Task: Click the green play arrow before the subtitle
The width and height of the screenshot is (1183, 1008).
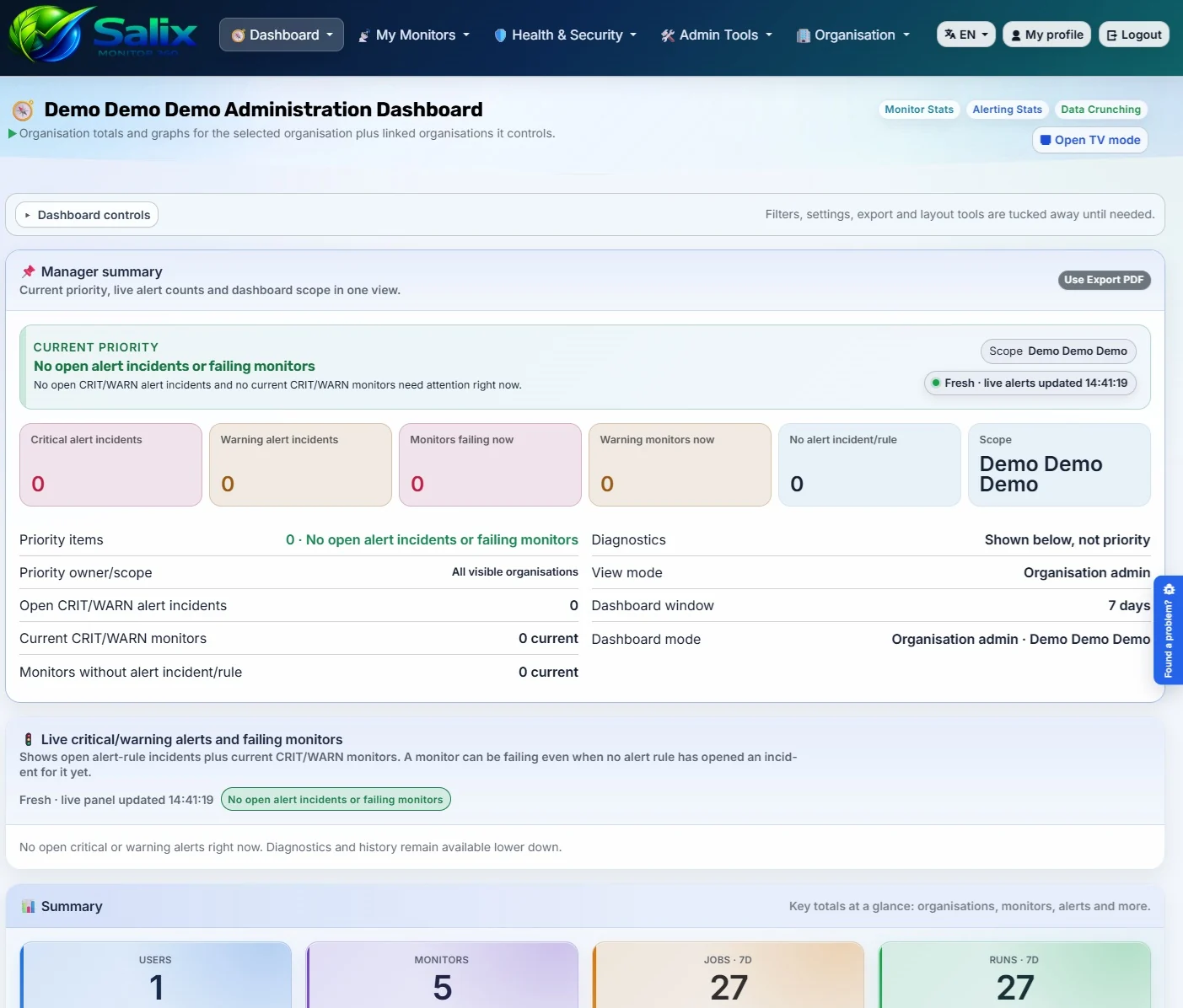Action: 13,133
